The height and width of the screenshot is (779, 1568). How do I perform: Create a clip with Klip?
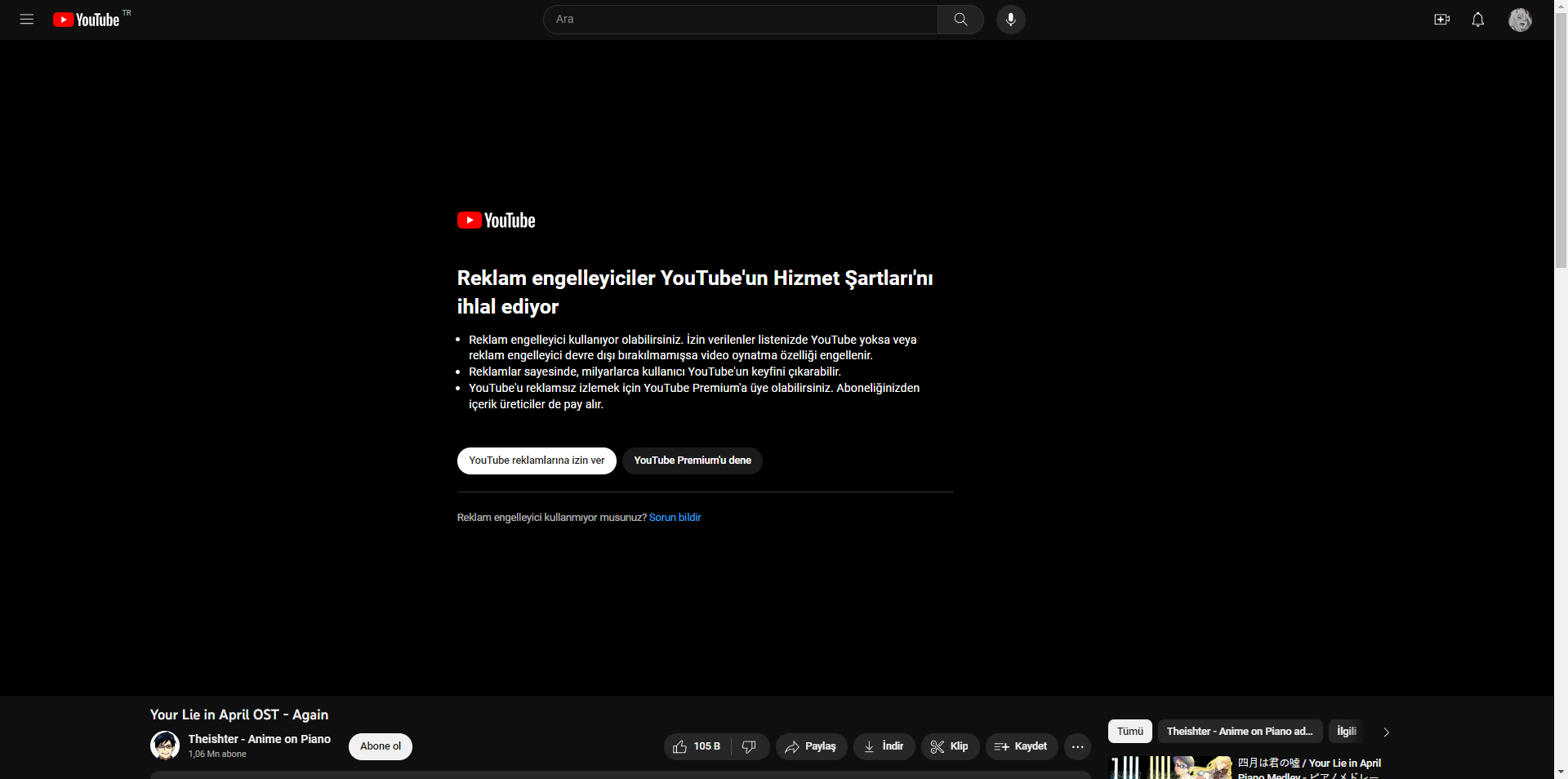(951, 746)
